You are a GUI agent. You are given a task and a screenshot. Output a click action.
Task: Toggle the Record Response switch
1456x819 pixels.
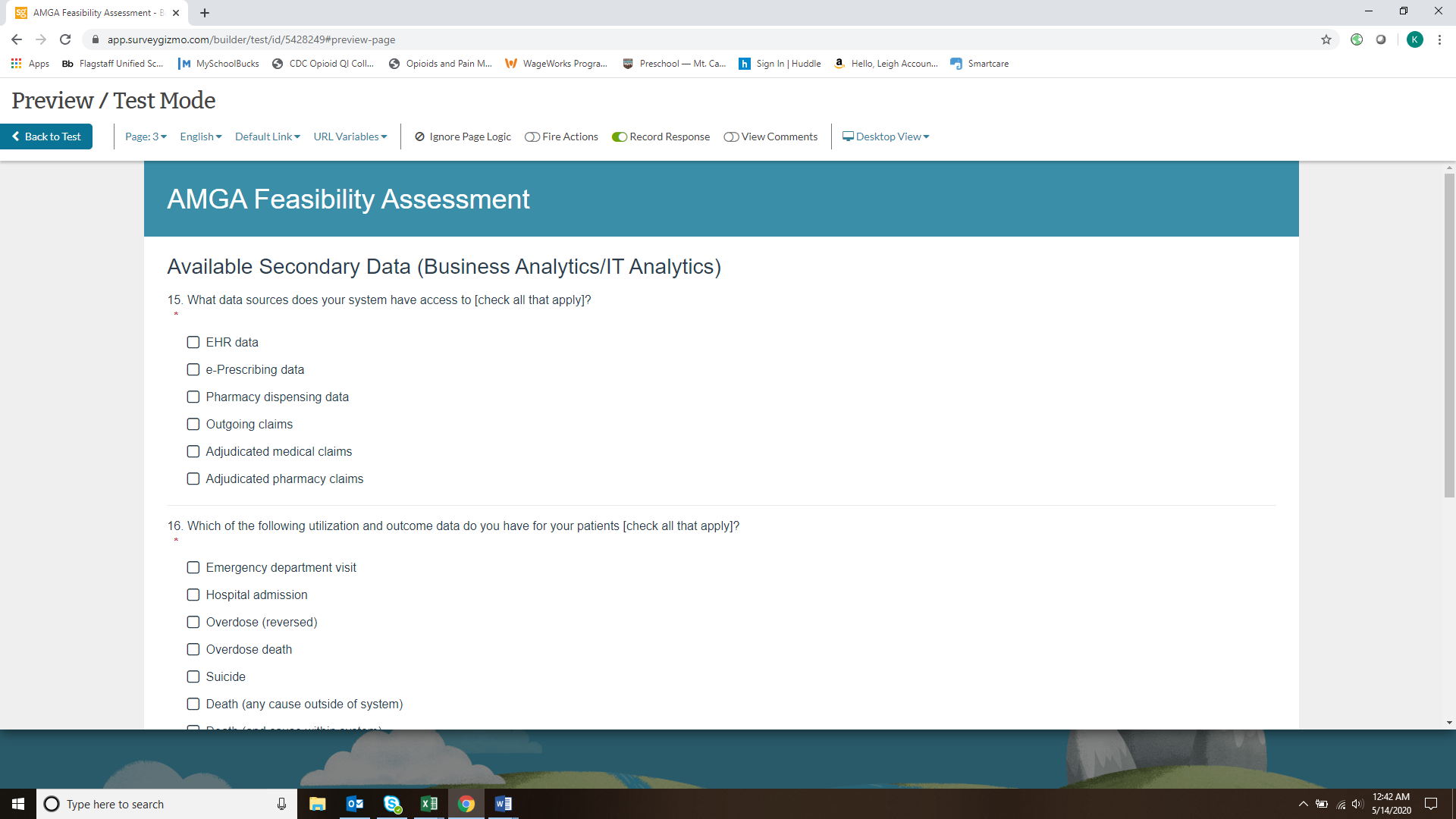point(620,137)
